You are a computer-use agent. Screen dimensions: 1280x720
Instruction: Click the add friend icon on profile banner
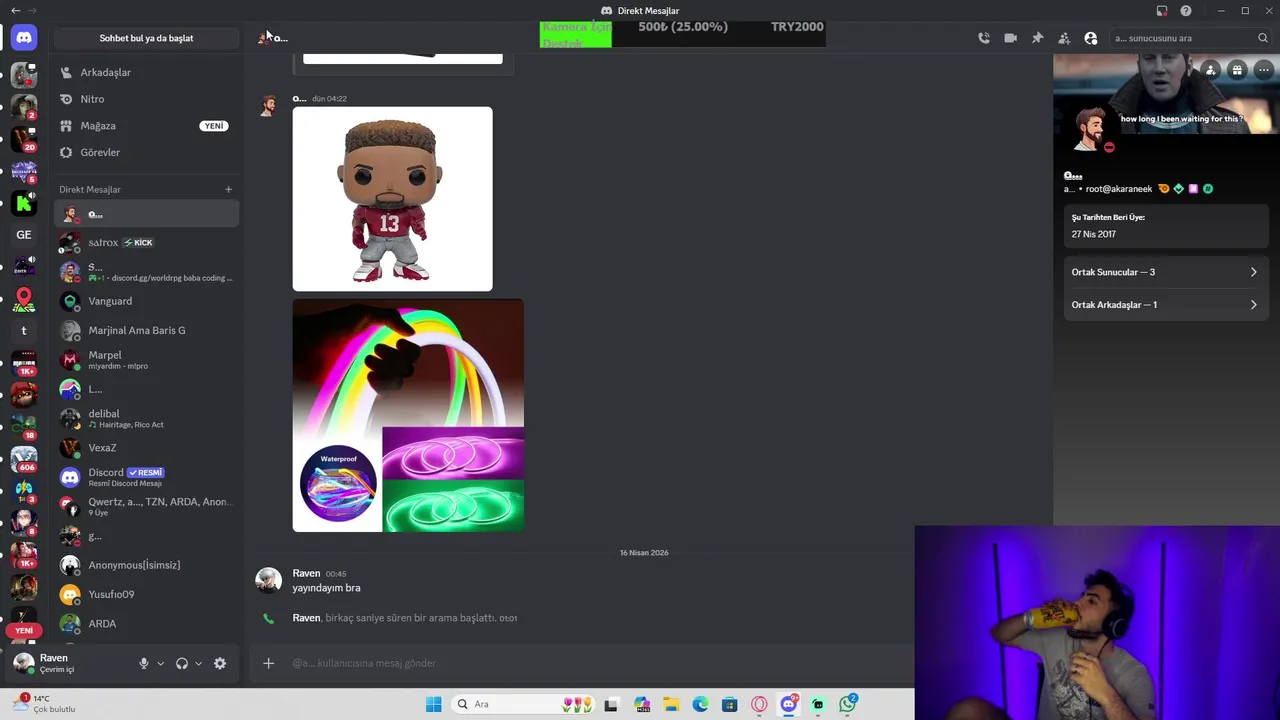(x=1210, y=70)
